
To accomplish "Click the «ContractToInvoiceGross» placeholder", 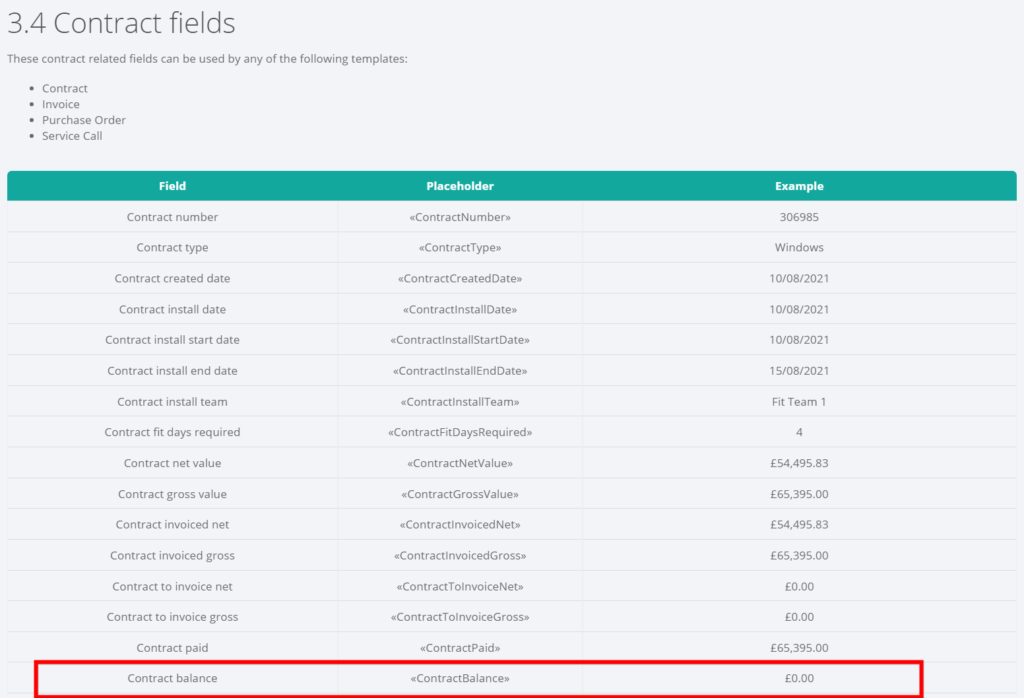I will coord(460,617).
